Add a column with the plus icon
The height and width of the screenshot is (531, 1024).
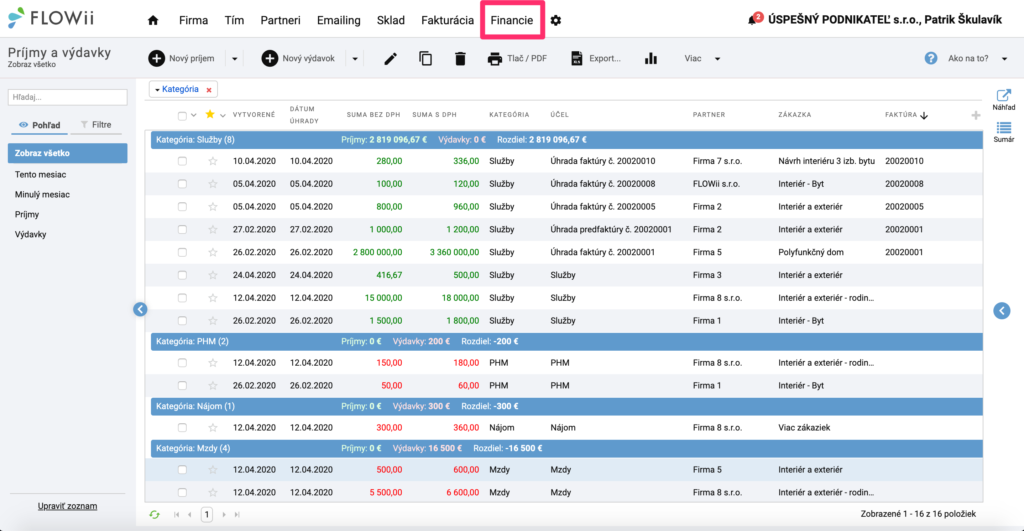(976, 115)
